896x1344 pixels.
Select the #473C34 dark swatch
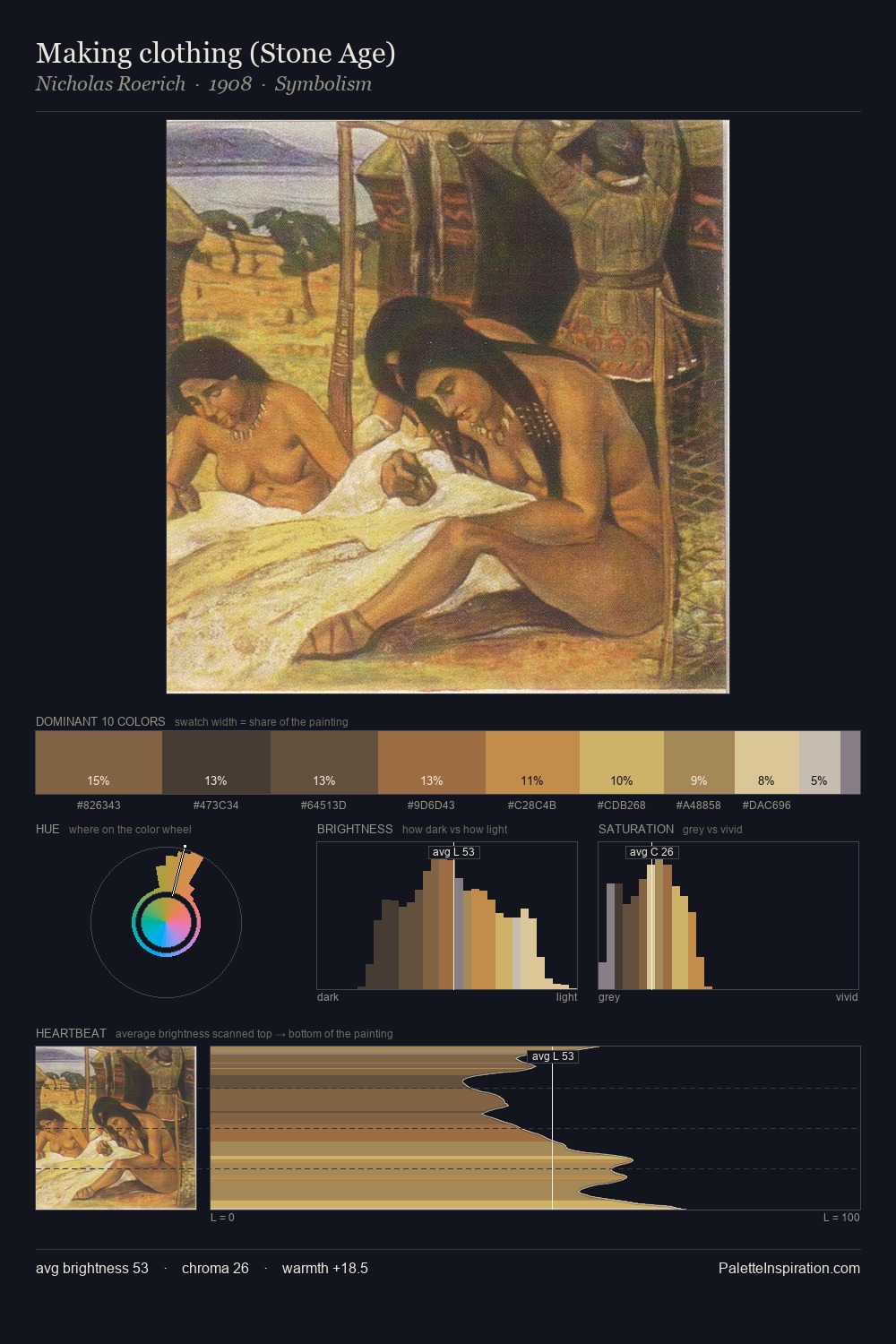216,762
